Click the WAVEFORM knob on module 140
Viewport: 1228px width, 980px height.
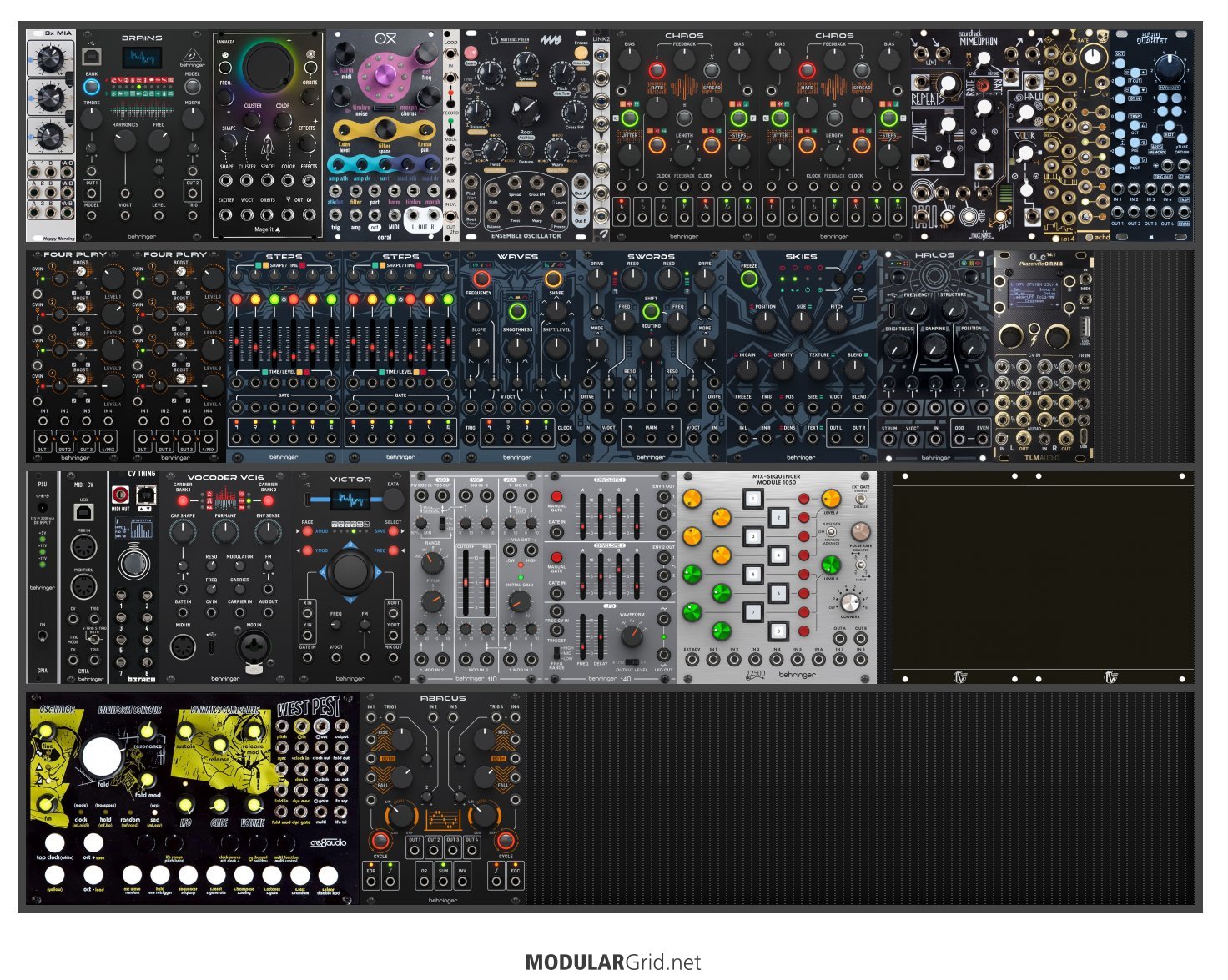click(x=631, y=636)
